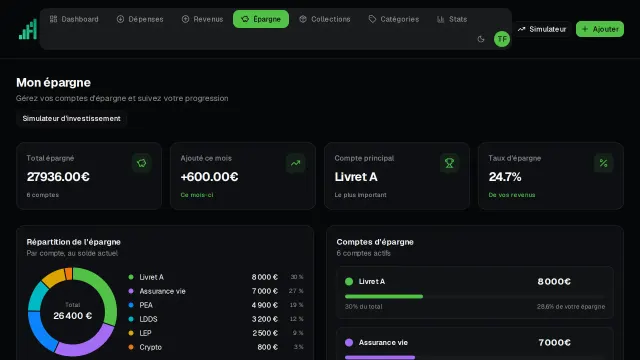This screenshot has height=360, width=640.
Task: Open the Simulateur d'investissement button
Action: [x=71, y=118]
